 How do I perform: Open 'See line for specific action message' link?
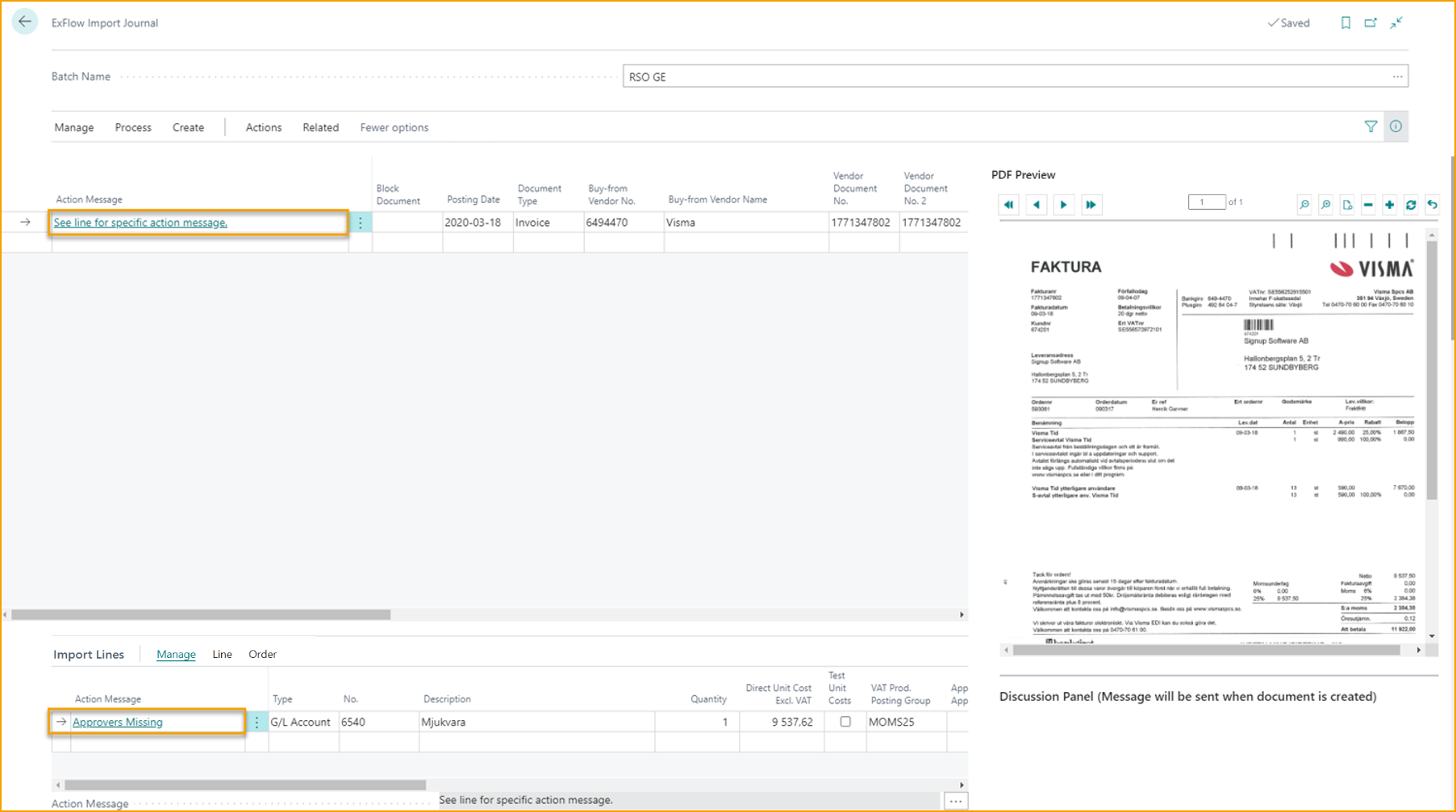(x=140, y=223)
